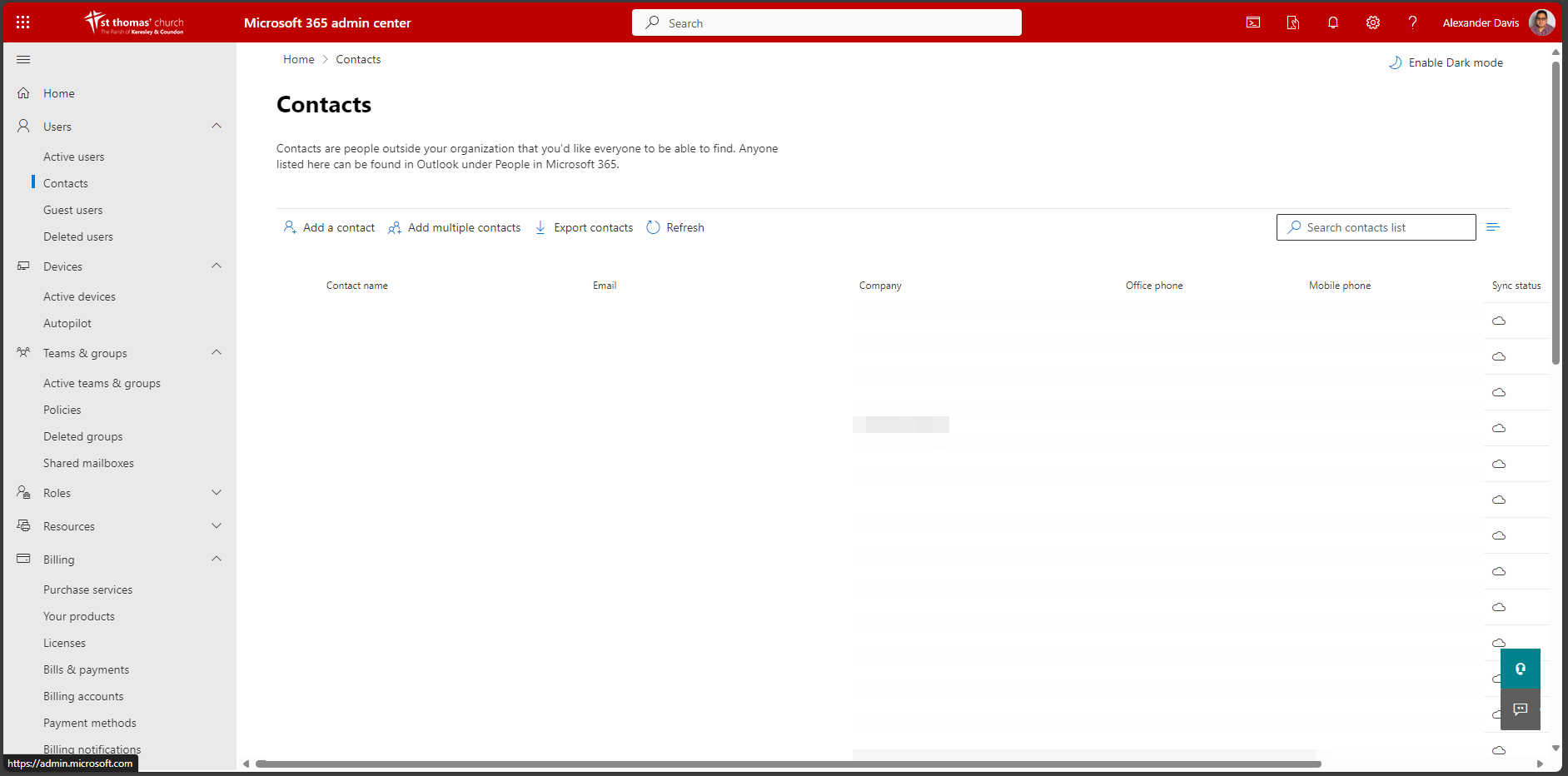Open Payment methods page
The image size is (1568, 776).
coord(90,723)
